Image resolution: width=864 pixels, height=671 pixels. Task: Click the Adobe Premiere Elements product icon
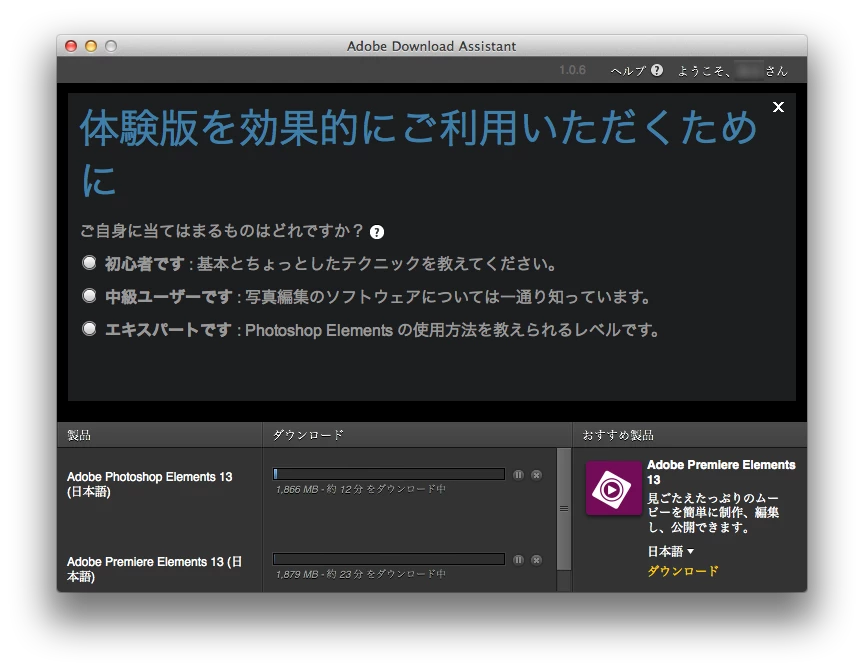tap(613, 488)
